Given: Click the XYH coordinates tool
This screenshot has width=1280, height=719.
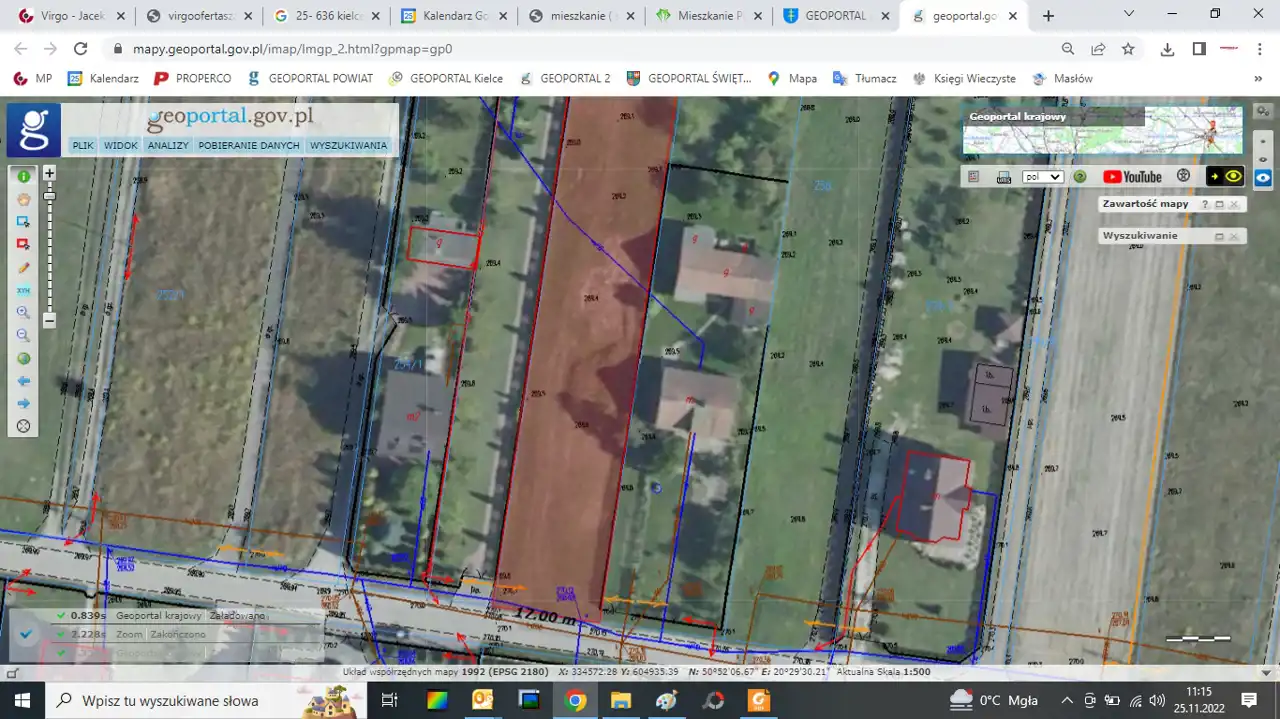Looking at the screenshot, I should pyautogui.click(x=23, y=291).
